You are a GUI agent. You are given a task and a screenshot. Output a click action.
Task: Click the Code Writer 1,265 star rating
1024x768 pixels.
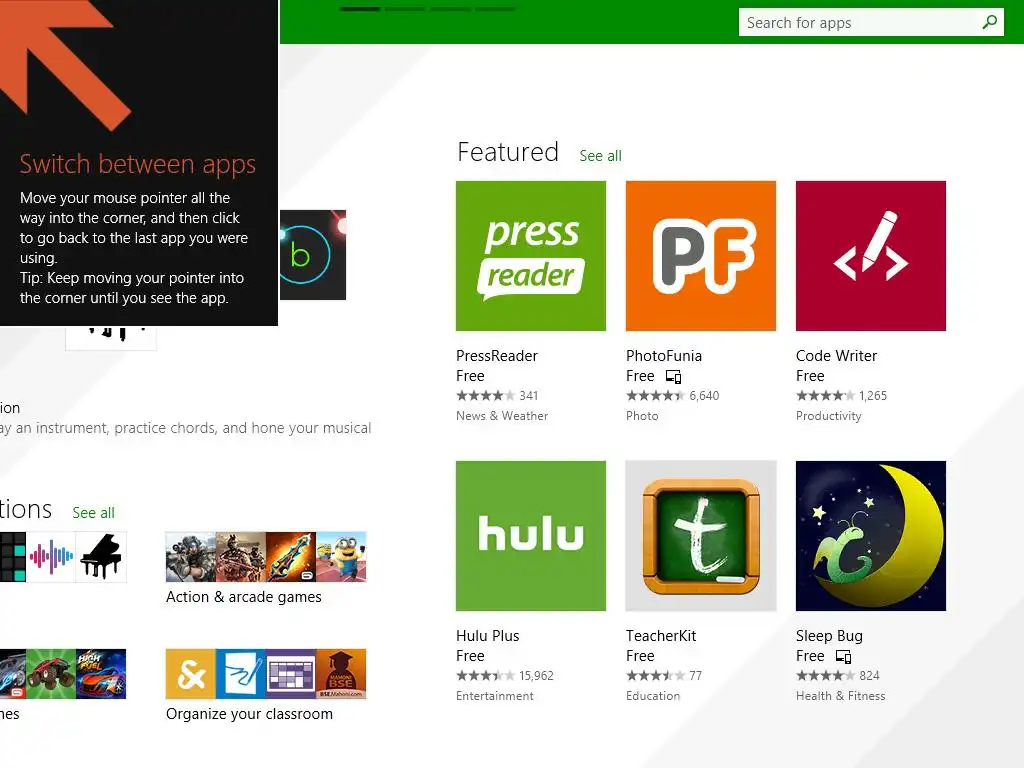(841, 396)
